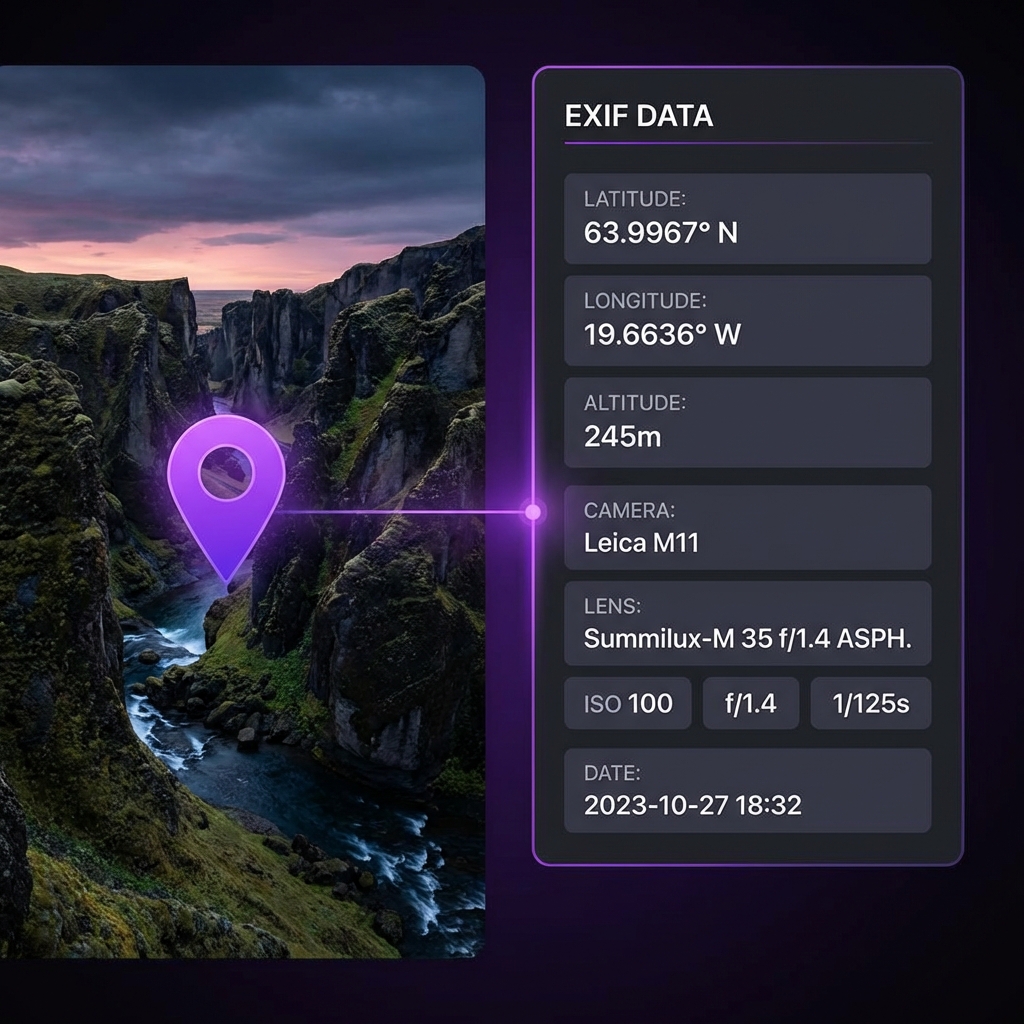Select the date value 2023-10-27 18:32
Viewport: 1024px width, 1024px height.
692,805
